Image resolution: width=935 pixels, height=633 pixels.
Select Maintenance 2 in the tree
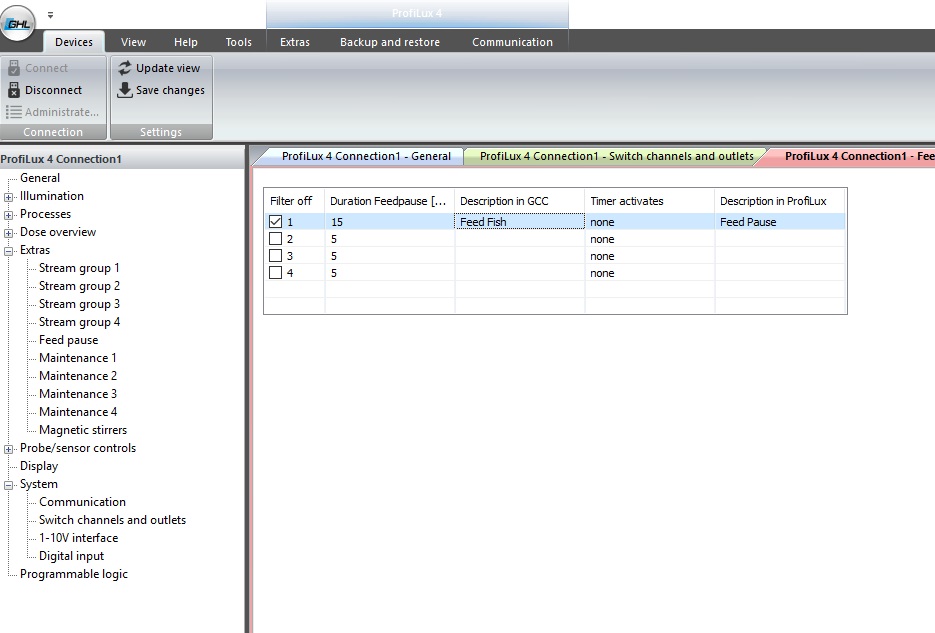[78, 376]
